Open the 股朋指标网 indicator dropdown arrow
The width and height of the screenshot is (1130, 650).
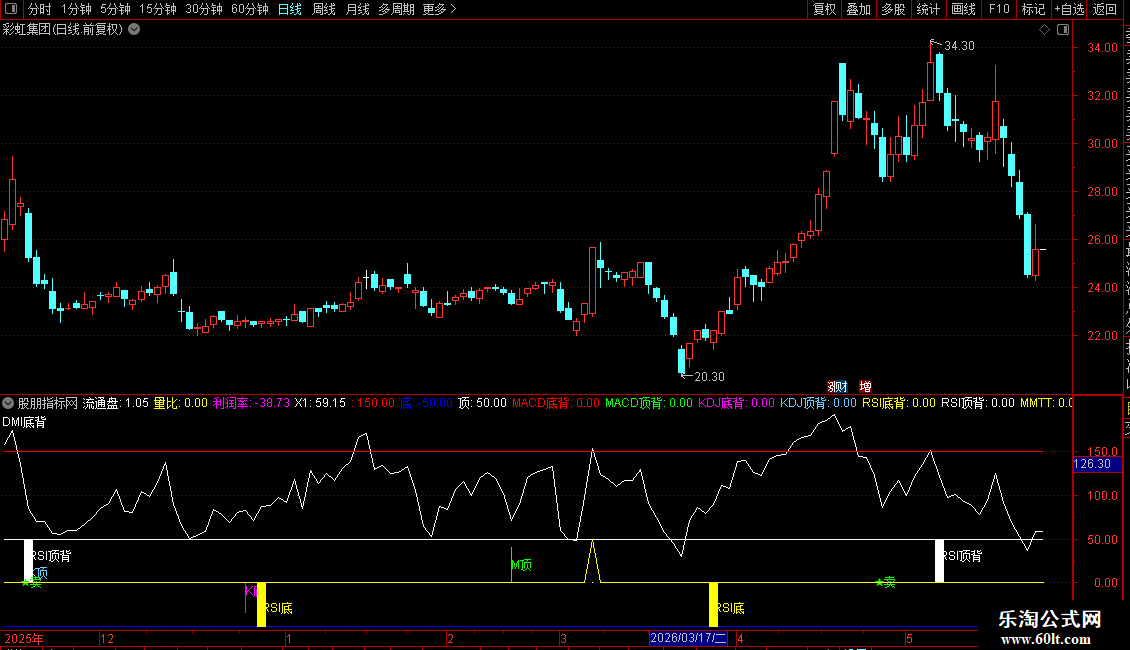click(8, 403)
